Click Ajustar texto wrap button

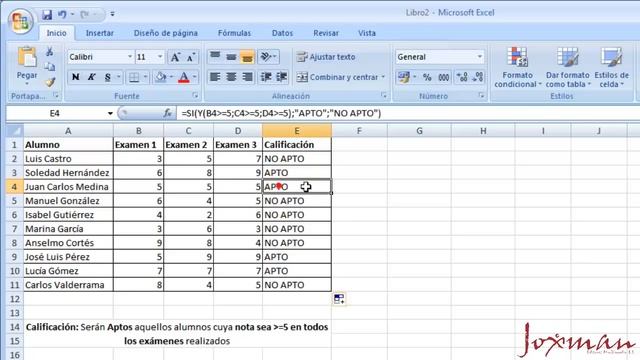326,57
